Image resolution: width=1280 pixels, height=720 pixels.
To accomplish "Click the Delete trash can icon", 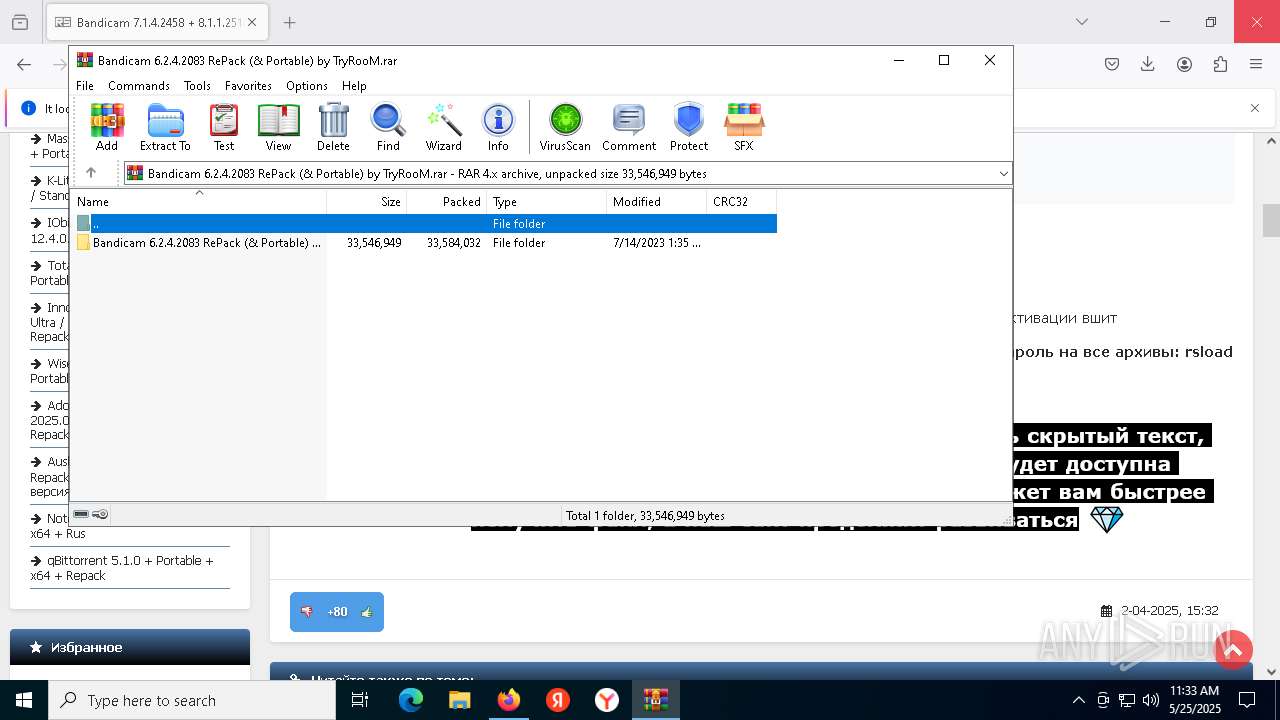I will tap(333, 127).
